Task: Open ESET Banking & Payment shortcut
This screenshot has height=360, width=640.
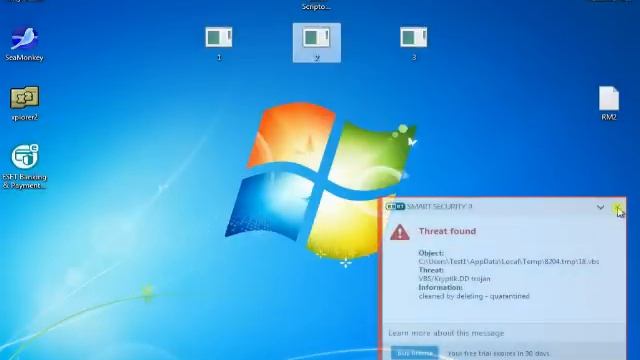Action: (x=24, y=167)
